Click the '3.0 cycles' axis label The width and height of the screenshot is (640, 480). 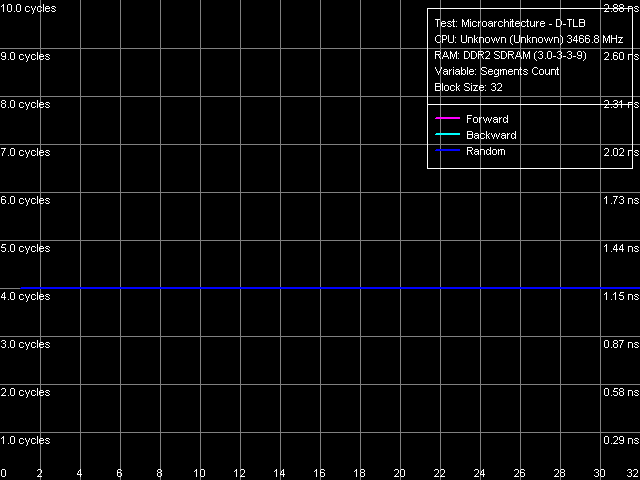(x=25, y=344)
